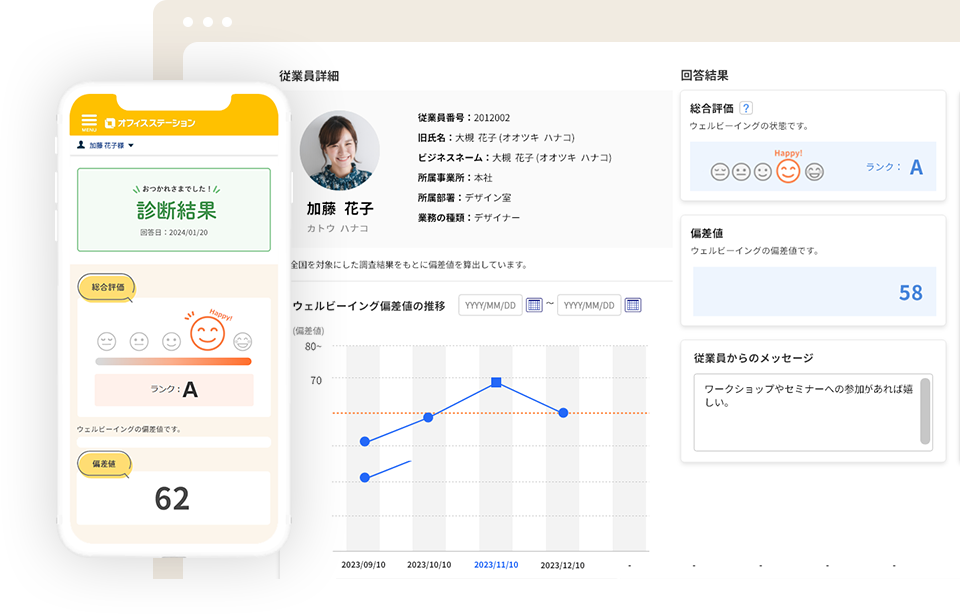Click the highlighted Happy orange face on phone
Screen dimensions: 960x614
[207, 334]
